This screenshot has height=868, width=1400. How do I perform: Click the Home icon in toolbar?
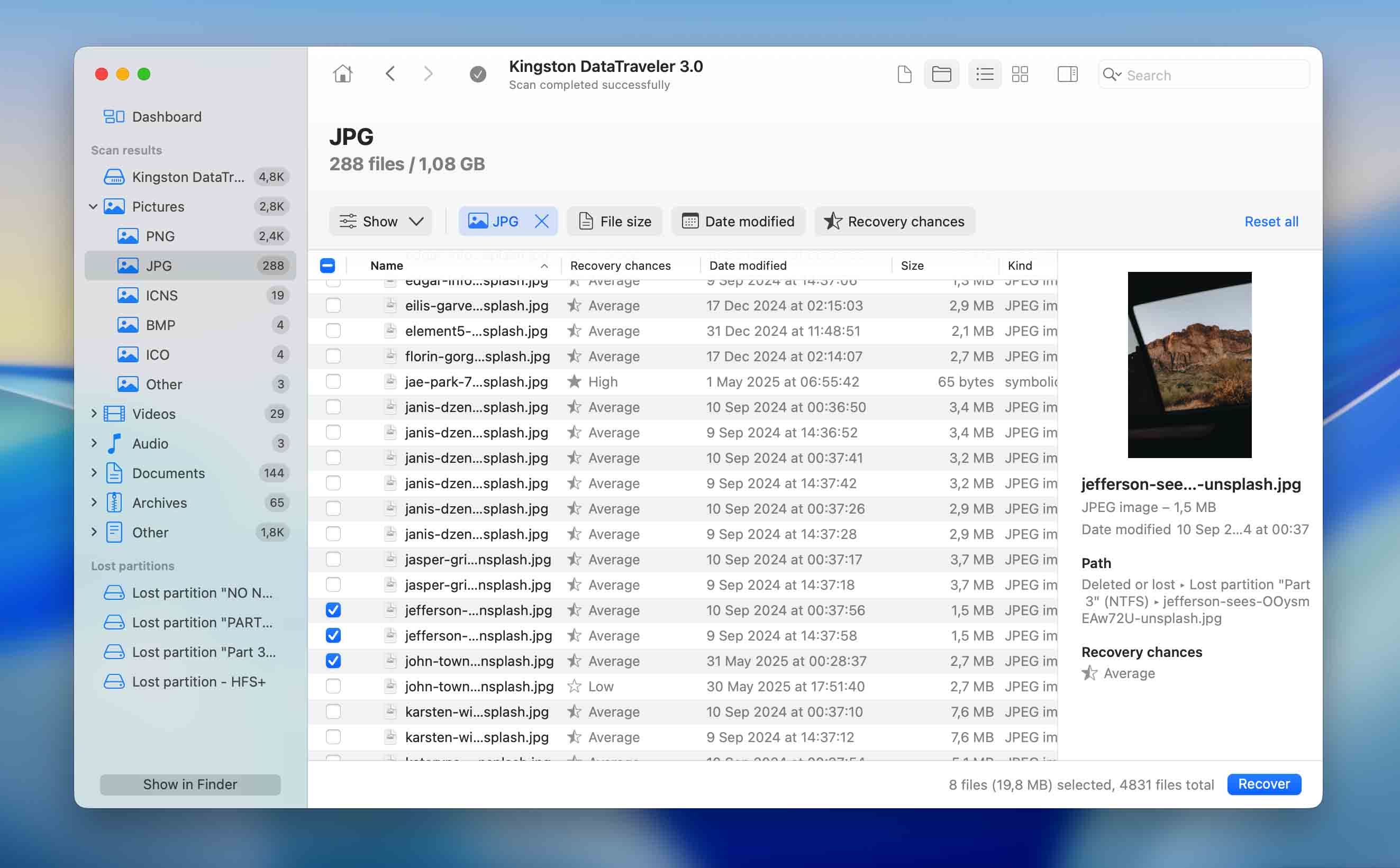[342, 74]
